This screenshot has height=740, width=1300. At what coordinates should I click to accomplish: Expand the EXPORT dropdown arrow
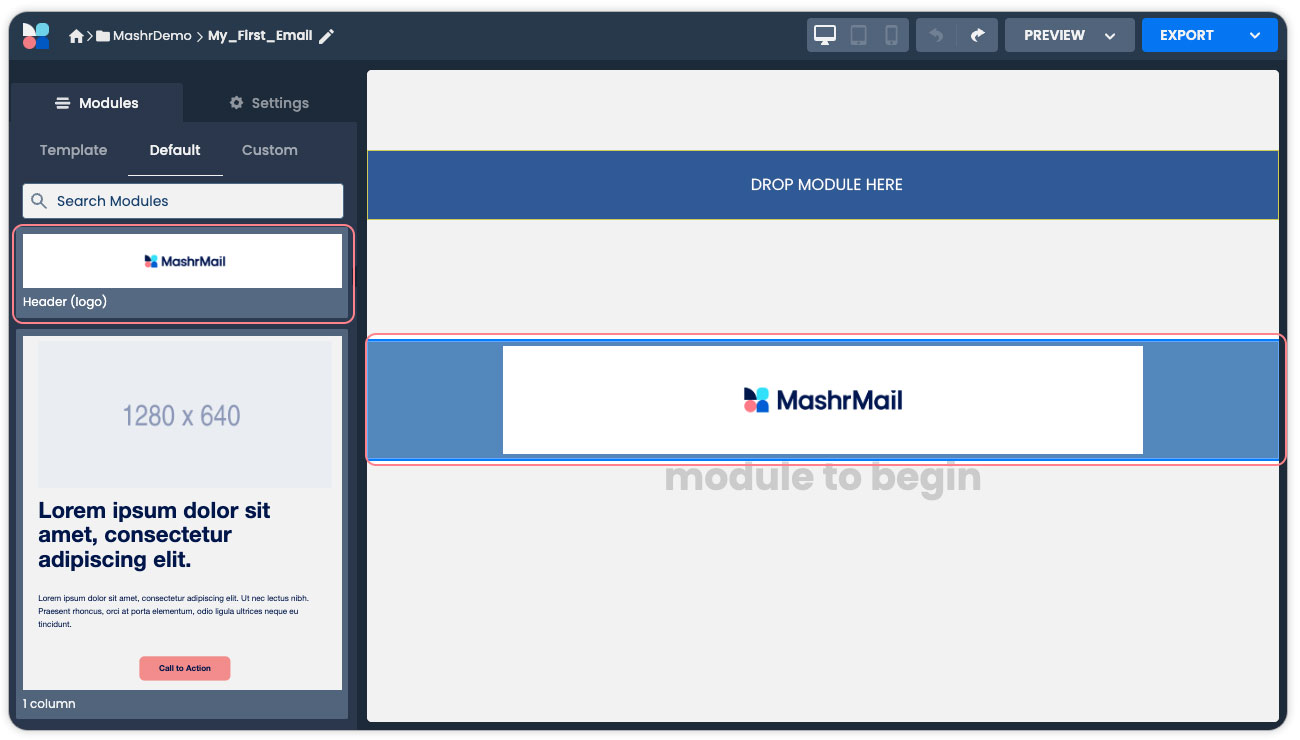[1255, 36]
